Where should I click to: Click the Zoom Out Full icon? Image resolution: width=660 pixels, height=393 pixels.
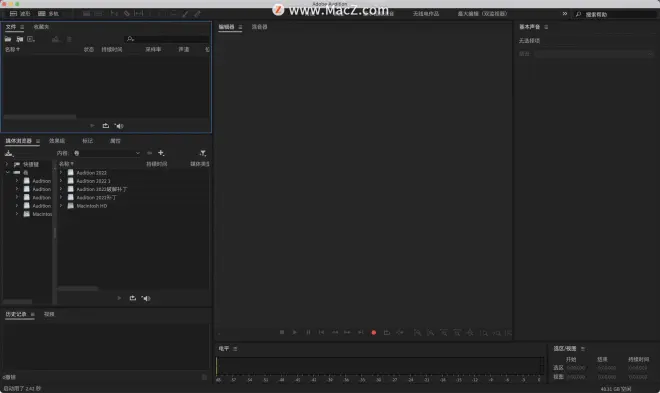[x=470, y=333]
